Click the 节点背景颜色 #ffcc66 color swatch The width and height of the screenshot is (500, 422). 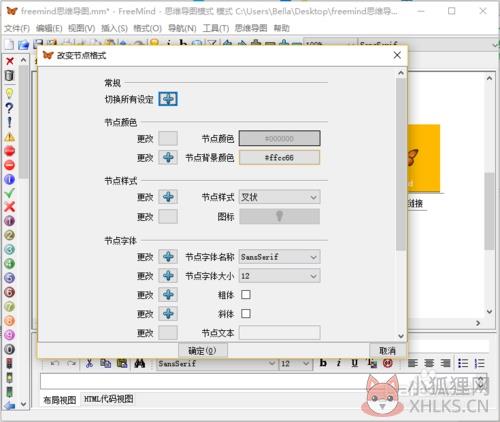coord(279,158)
